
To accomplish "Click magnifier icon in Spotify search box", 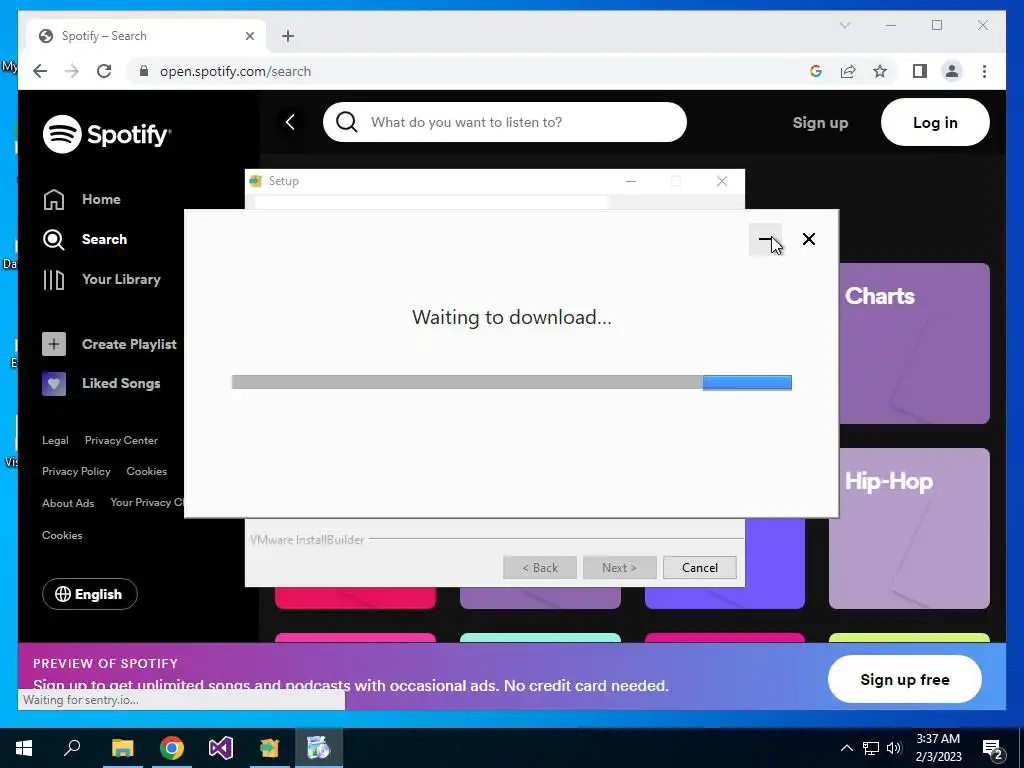I will click(346, 121).
